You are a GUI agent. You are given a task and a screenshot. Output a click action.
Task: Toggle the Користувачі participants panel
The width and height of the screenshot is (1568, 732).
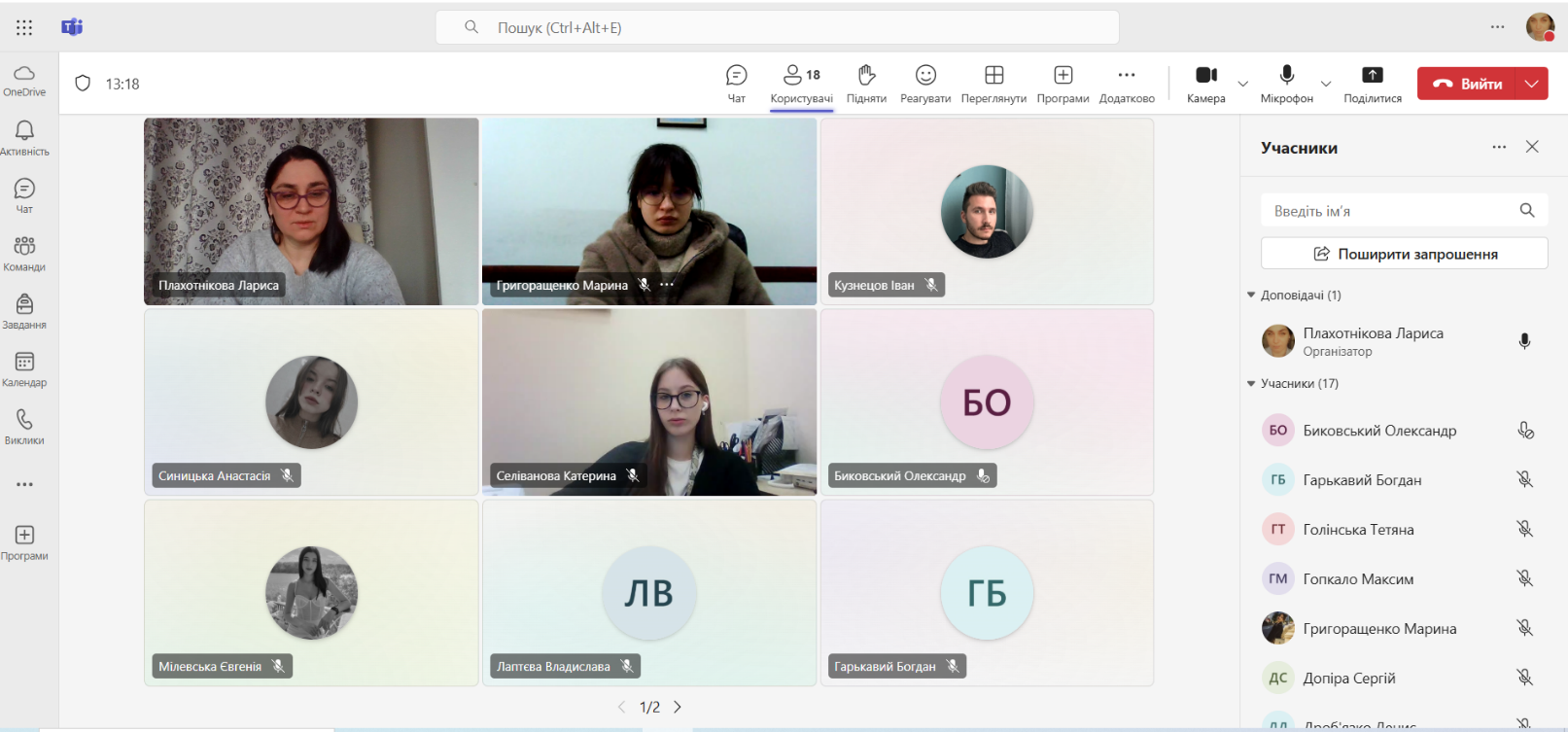tap(801, 83)
